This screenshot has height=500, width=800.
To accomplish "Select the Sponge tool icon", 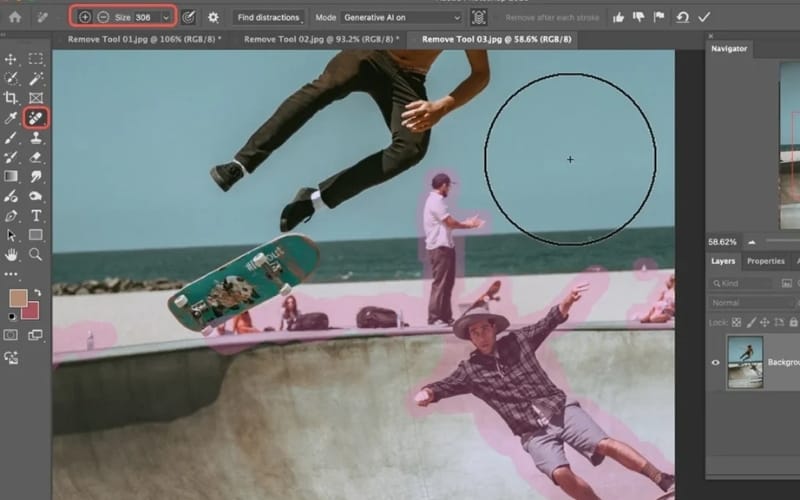I will [x=36, y=196].
